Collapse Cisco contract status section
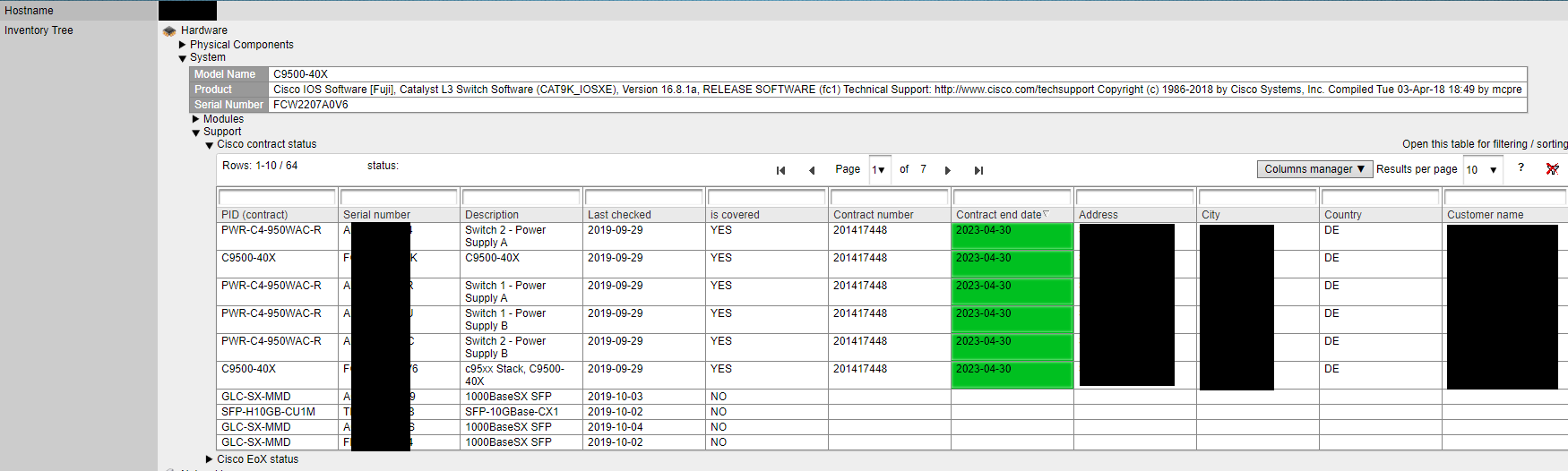This screenshot has height=471, width=1568. [x=210, y=145]
